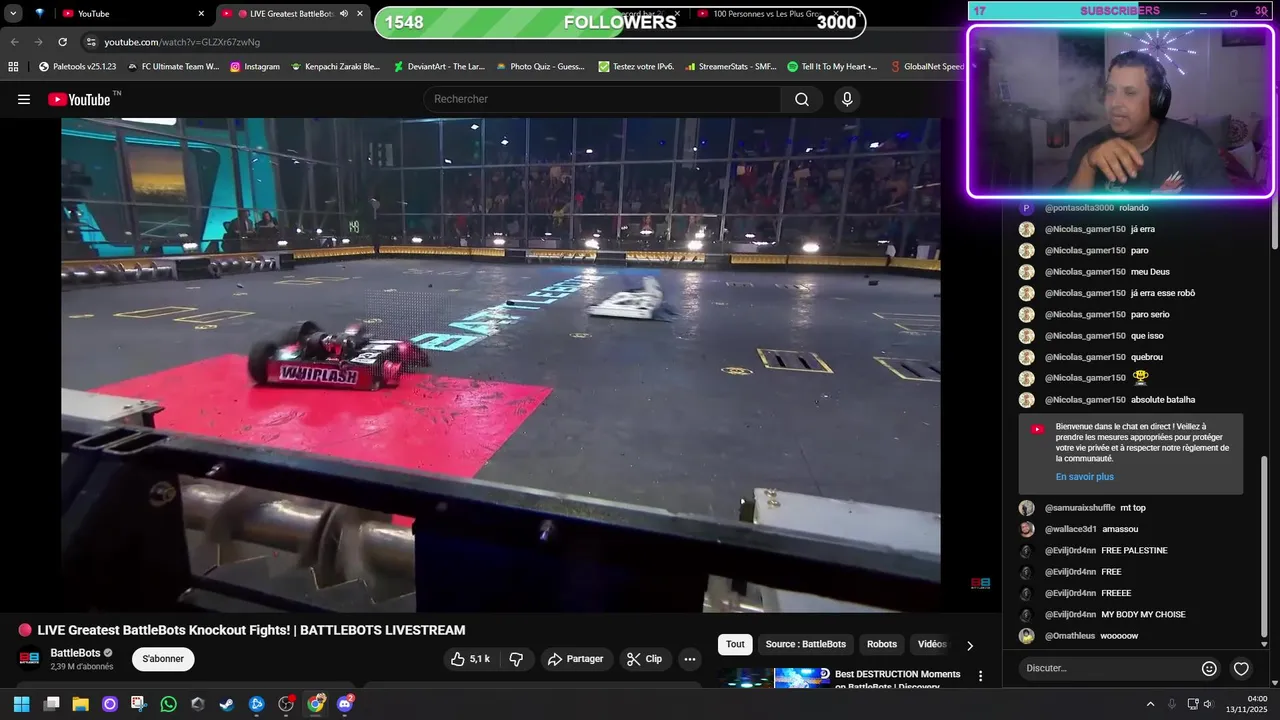Open options for Best DESTRUCTION Moments video

[x=980, y=677]
